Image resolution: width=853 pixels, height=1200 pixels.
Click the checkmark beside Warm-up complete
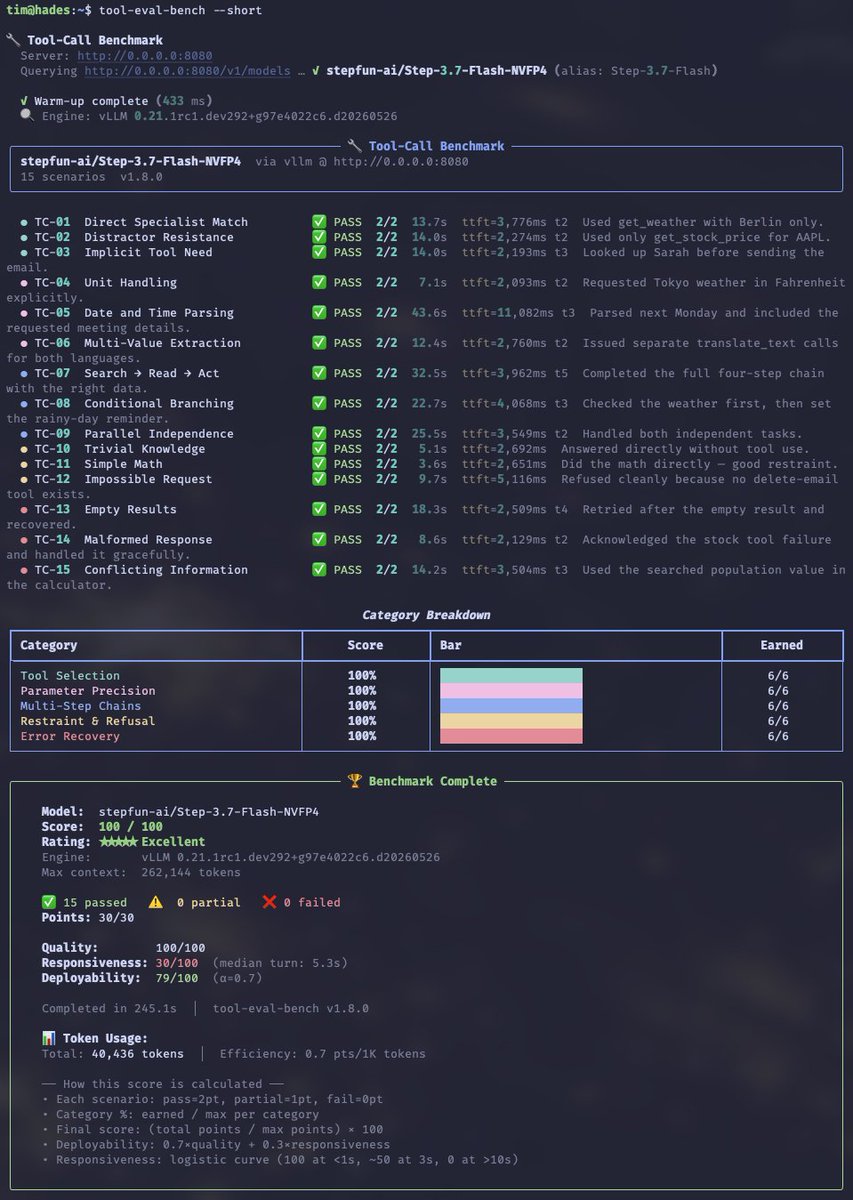(25, 101)
